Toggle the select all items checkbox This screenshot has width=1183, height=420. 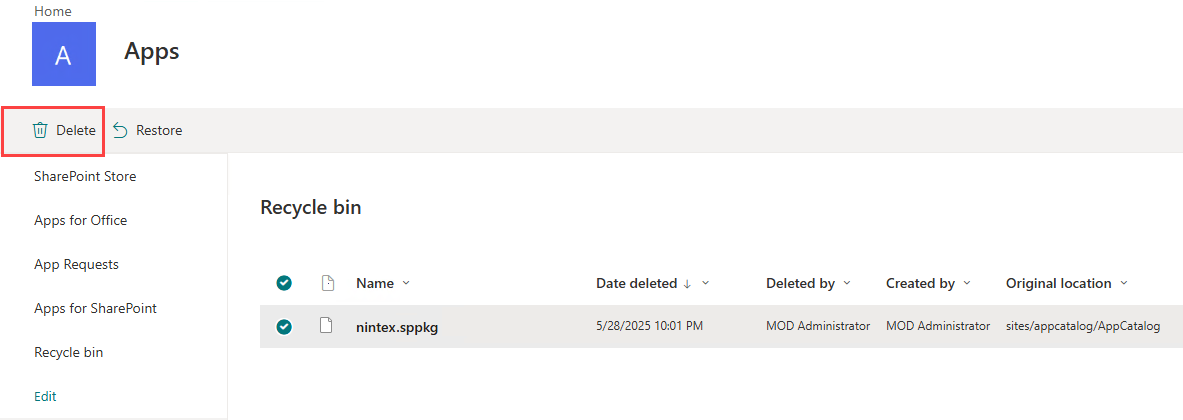click(x=284, y=283)
